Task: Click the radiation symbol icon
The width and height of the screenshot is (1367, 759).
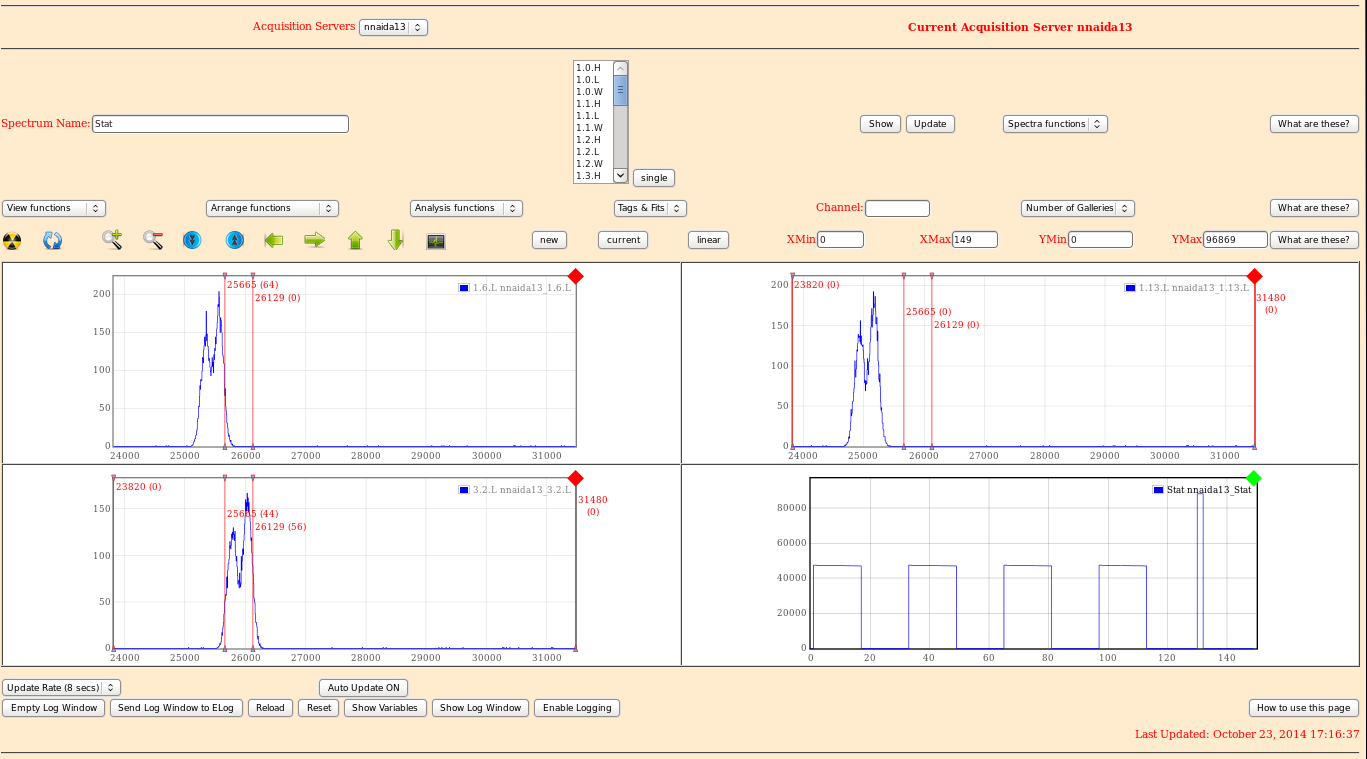Action: [x=12, y=241]
